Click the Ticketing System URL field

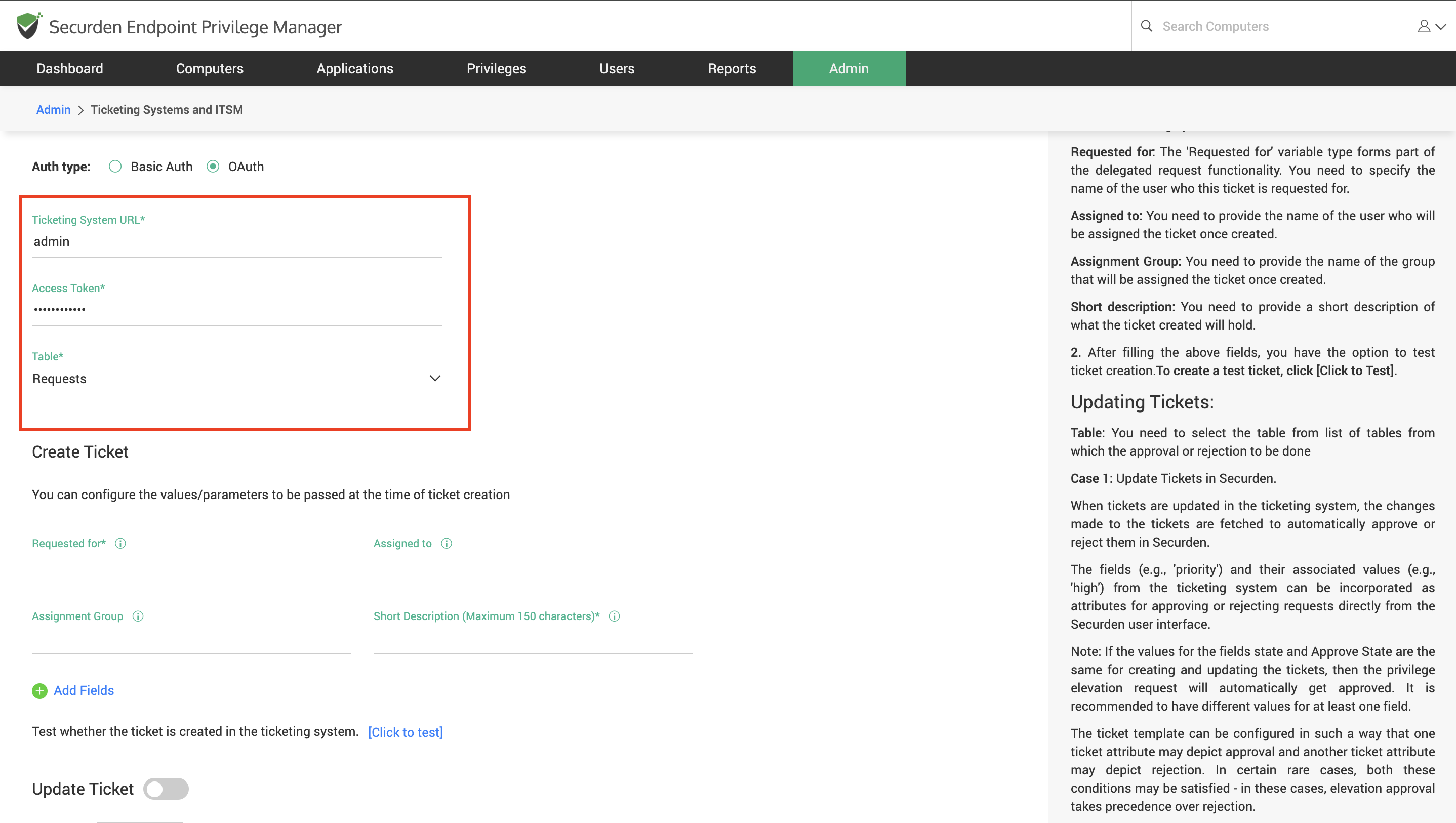tap(237, 242)
